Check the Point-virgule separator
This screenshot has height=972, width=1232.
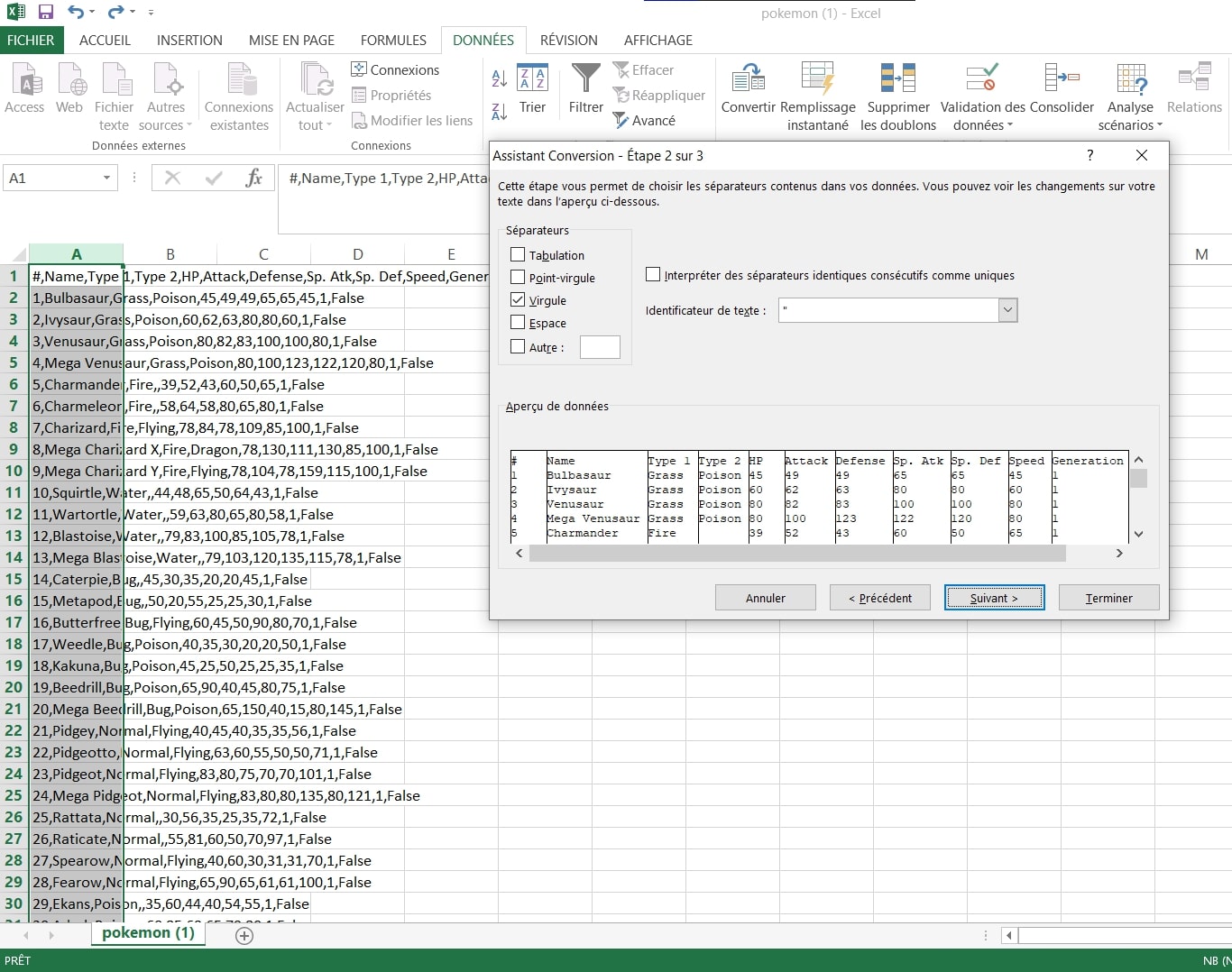[518, 278]
